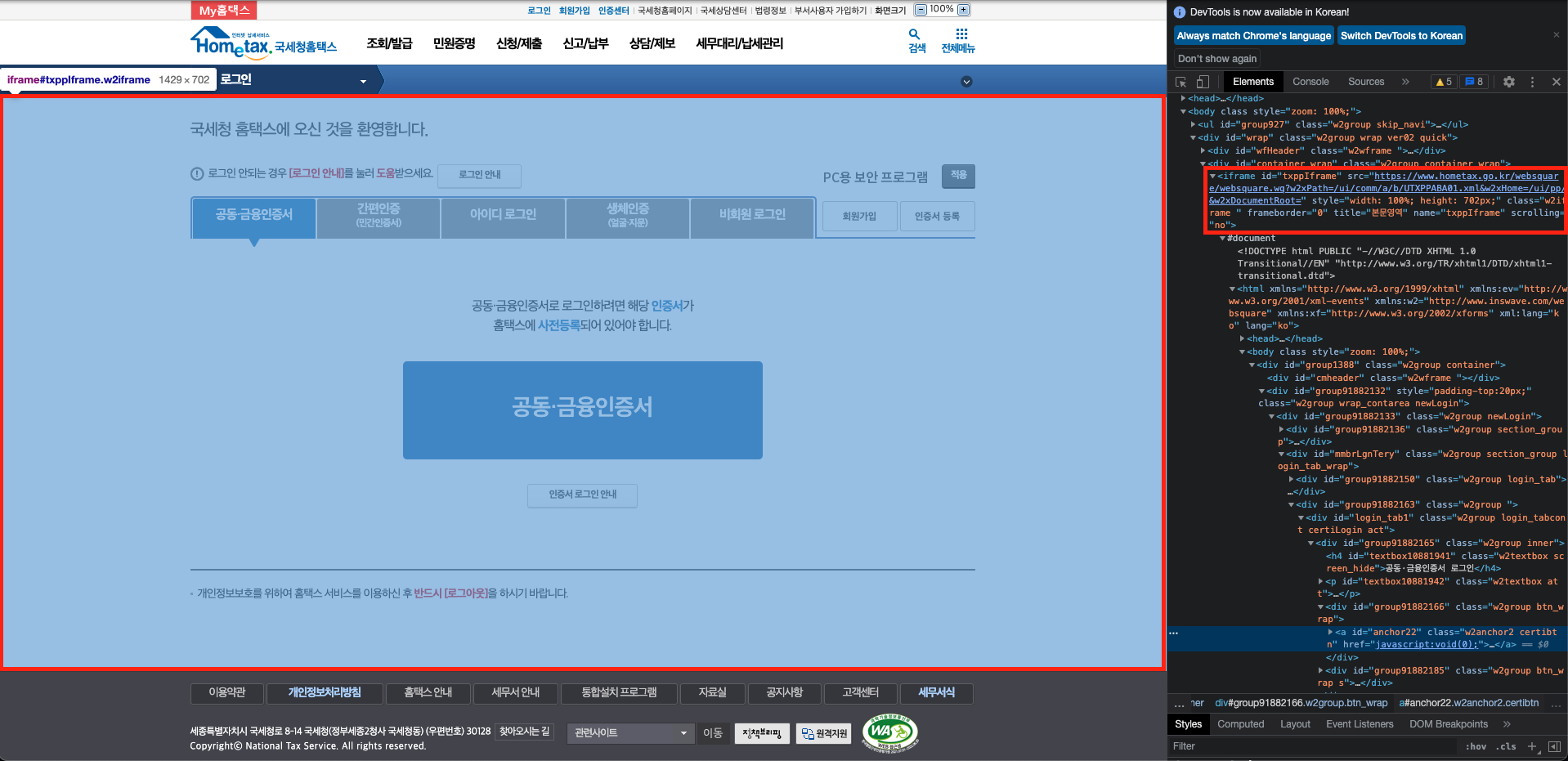This screenshot has width=1568, height=761.
Task: Open the 인증센터 link
Action: point(613,11)
